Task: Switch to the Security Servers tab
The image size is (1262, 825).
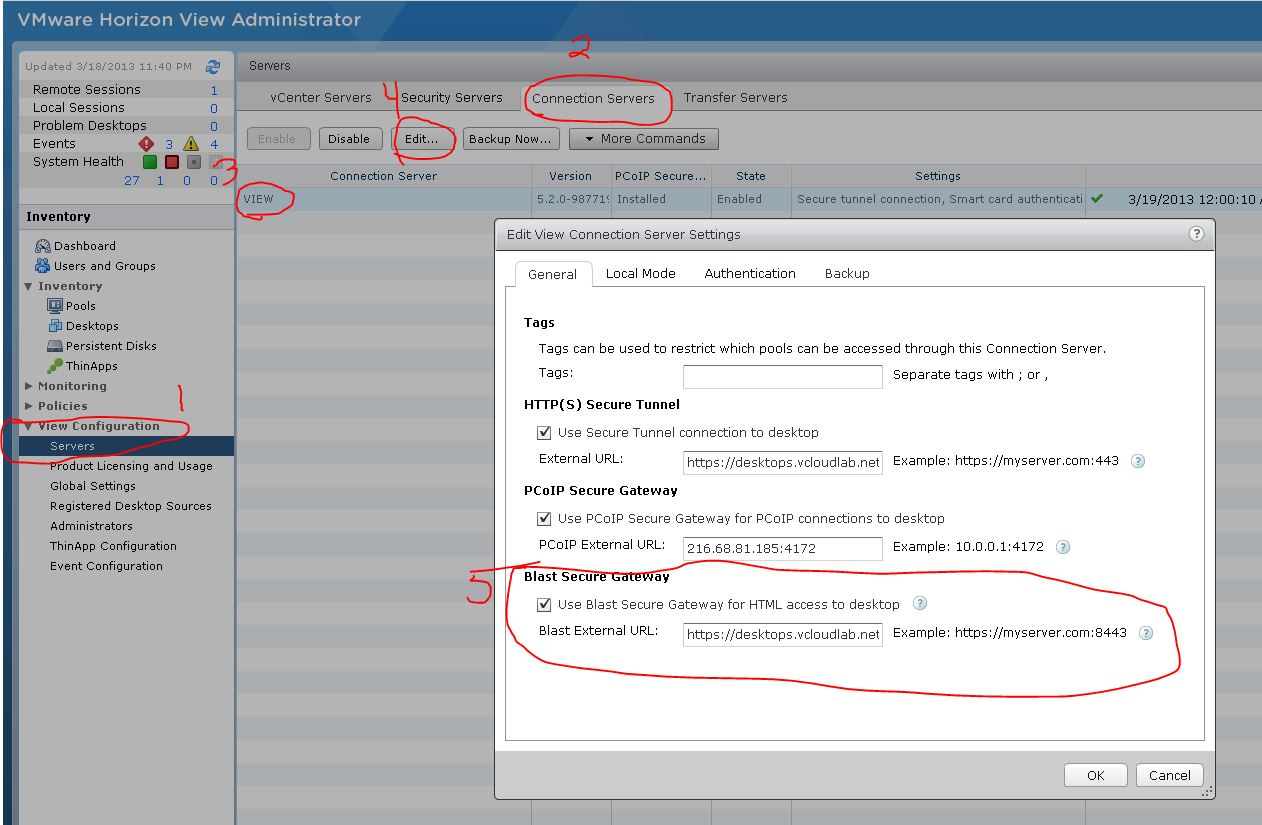Action: click(452, 98)
